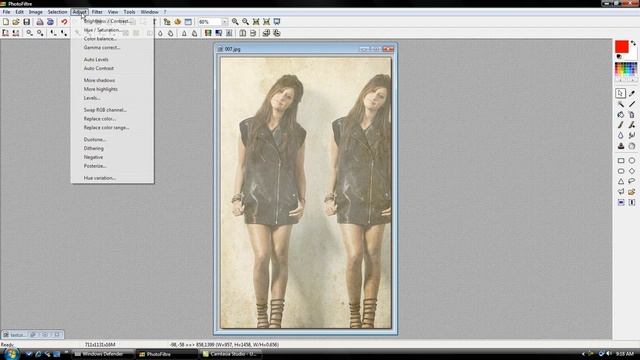Select the Fill bucket tool
Screen dimensions: 640x360
click(x=620, y=115)
